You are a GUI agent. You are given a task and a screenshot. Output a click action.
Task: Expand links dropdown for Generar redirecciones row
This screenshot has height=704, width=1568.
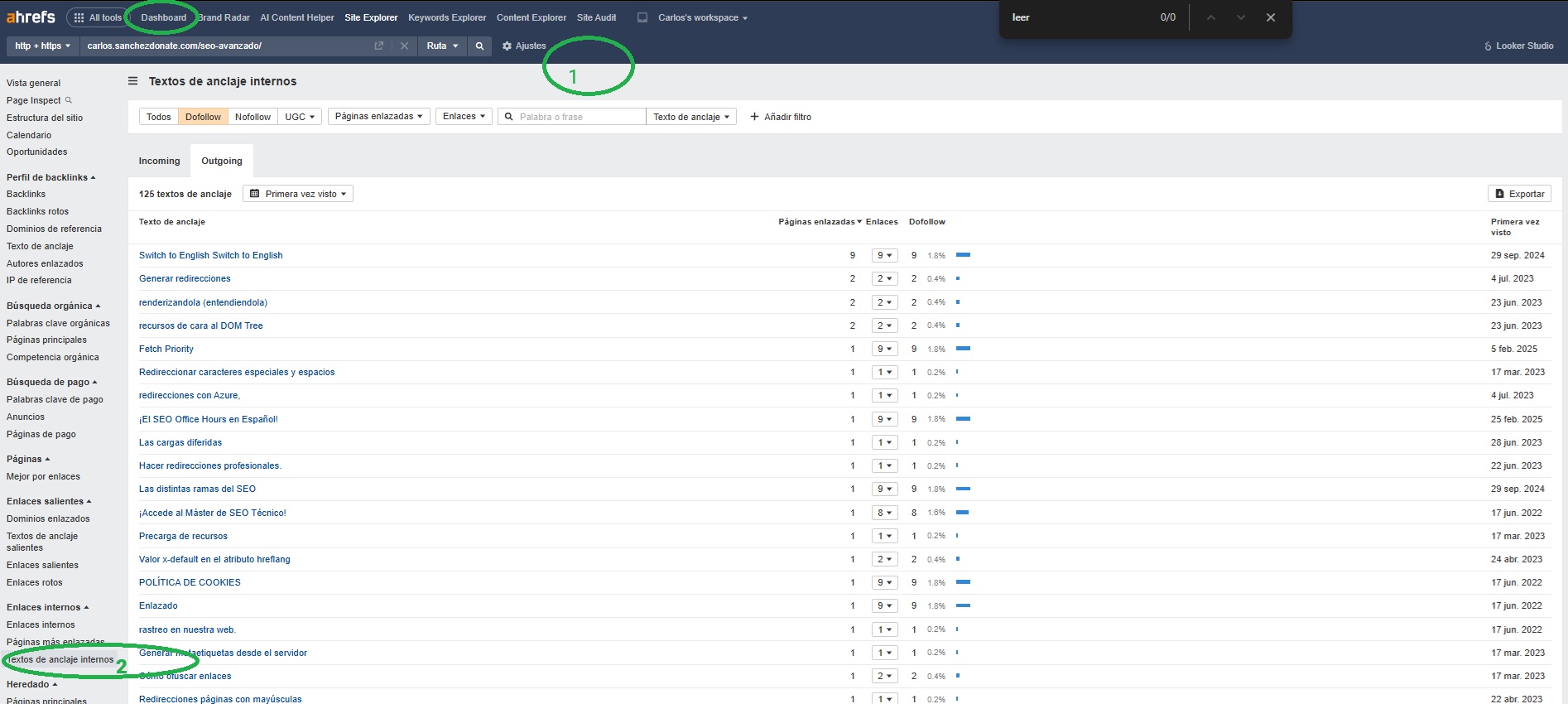884,279
